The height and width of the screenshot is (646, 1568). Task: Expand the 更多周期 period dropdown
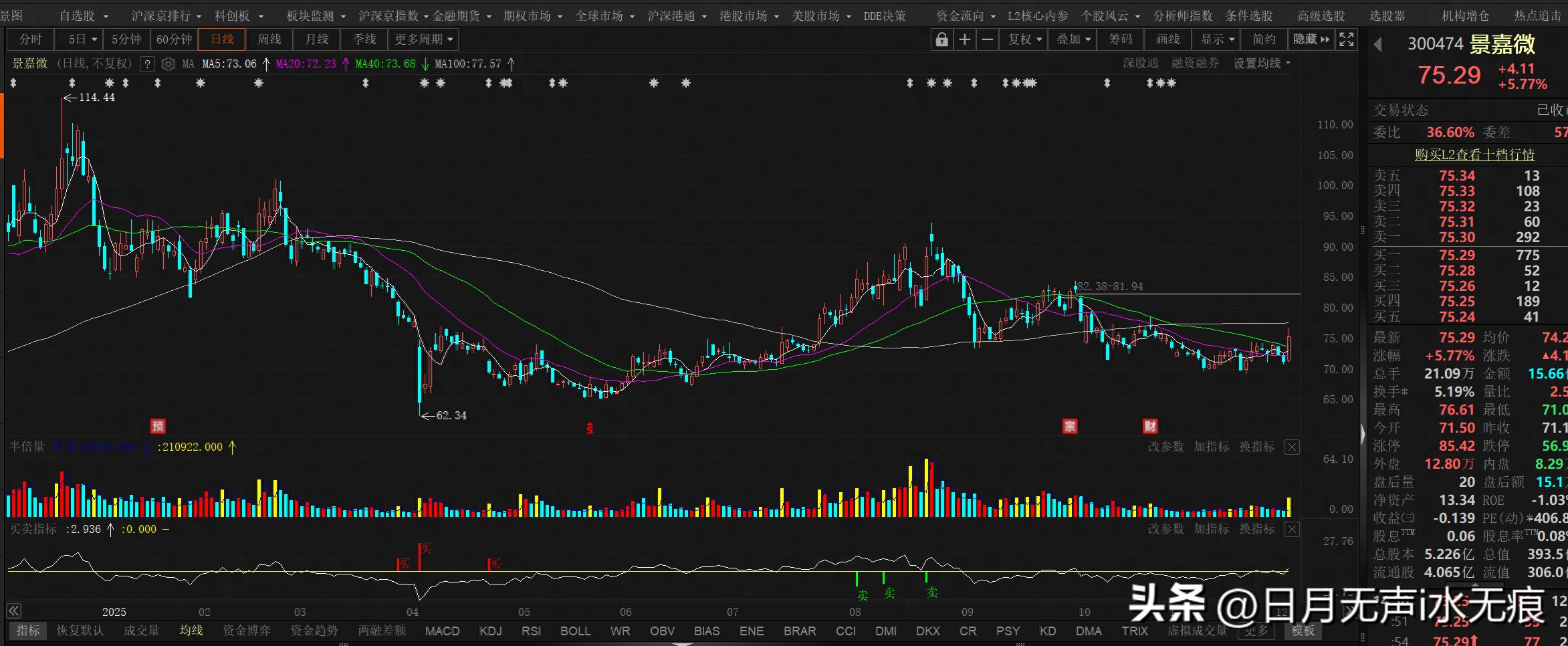point(423,39)
